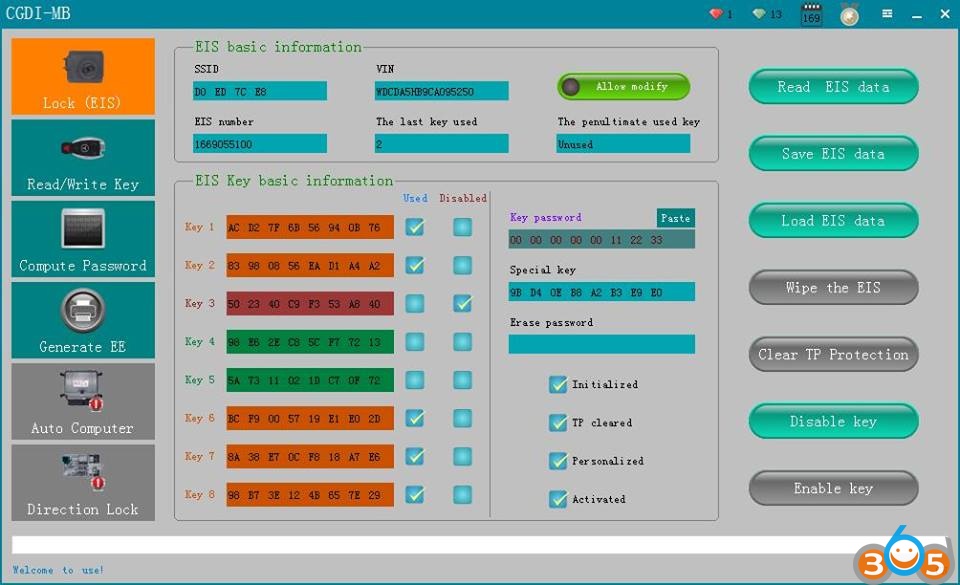
Task: Click the calendar days-remaining icon
Action: coord(811,15)
